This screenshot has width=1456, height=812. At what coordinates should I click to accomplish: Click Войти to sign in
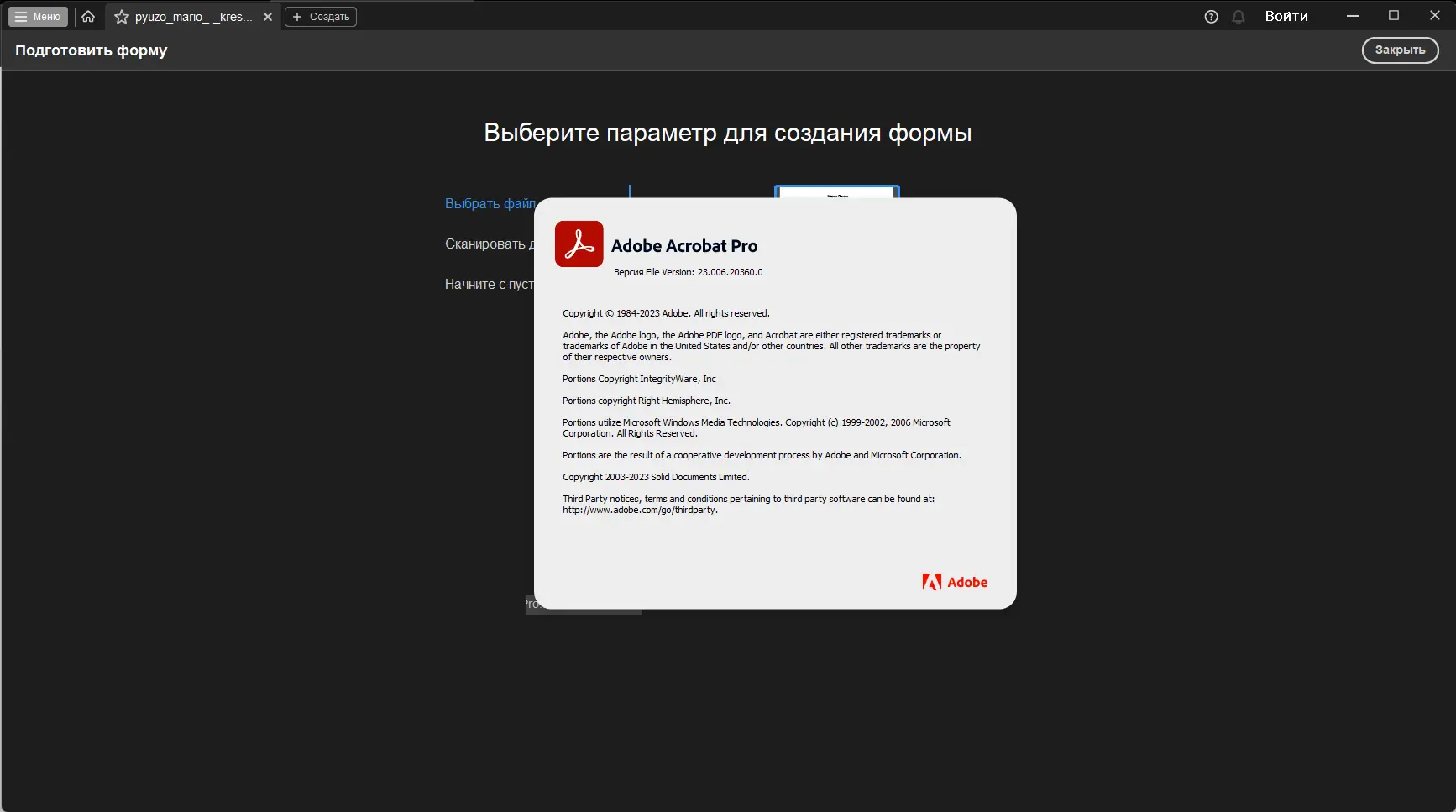click(x=1286, y=16)
